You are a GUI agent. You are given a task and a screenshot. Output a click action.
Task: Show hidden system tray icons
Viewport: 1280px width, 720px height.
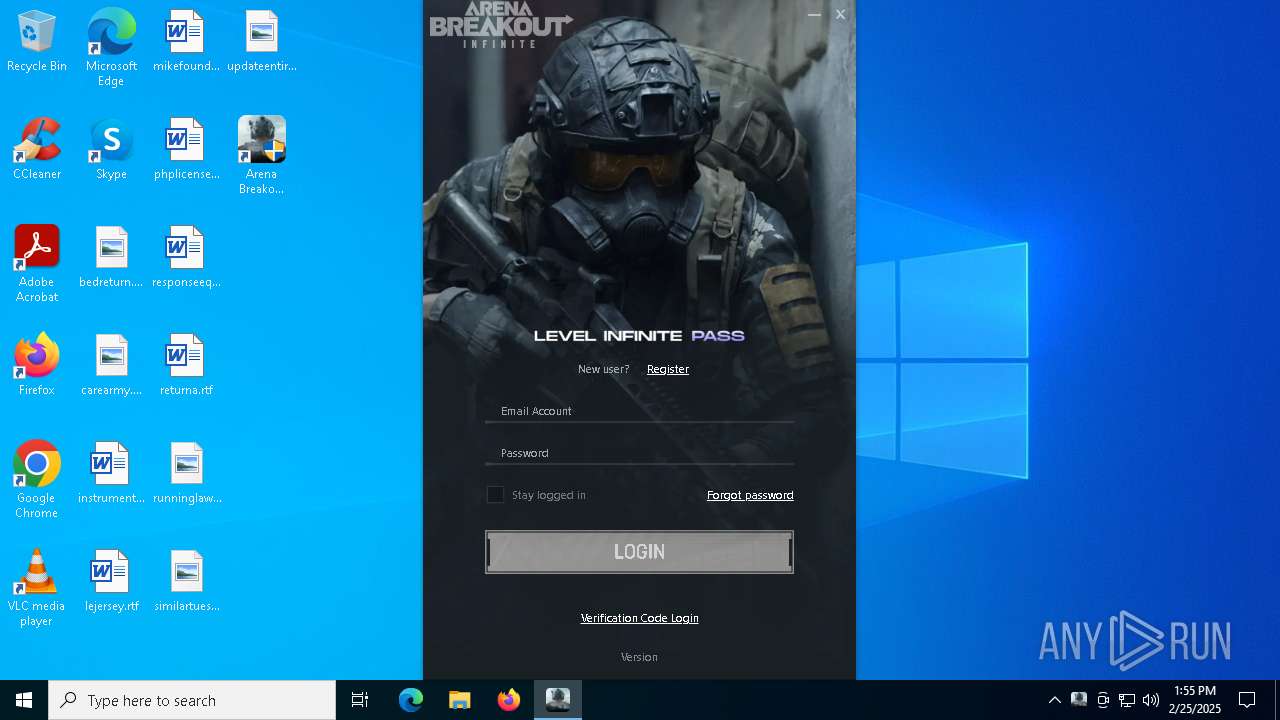[1055, 700]
